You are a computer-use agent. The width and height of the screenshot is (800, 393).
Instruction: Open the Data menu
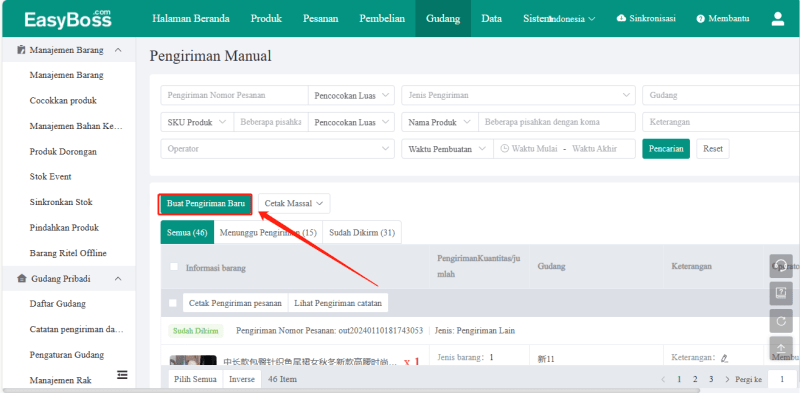point(491,19)
